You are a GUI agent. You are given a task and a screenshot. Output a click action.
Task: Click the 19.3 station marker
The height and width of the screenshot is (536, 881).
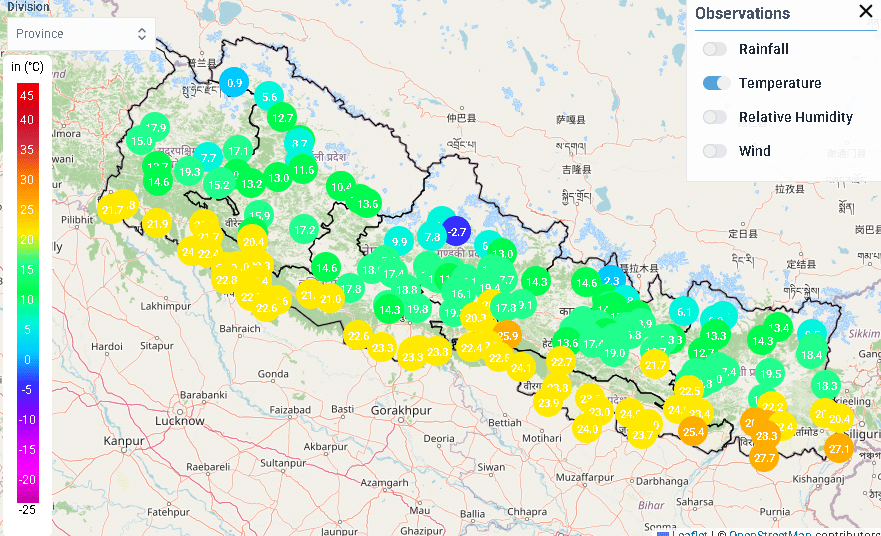click(190, 172)
